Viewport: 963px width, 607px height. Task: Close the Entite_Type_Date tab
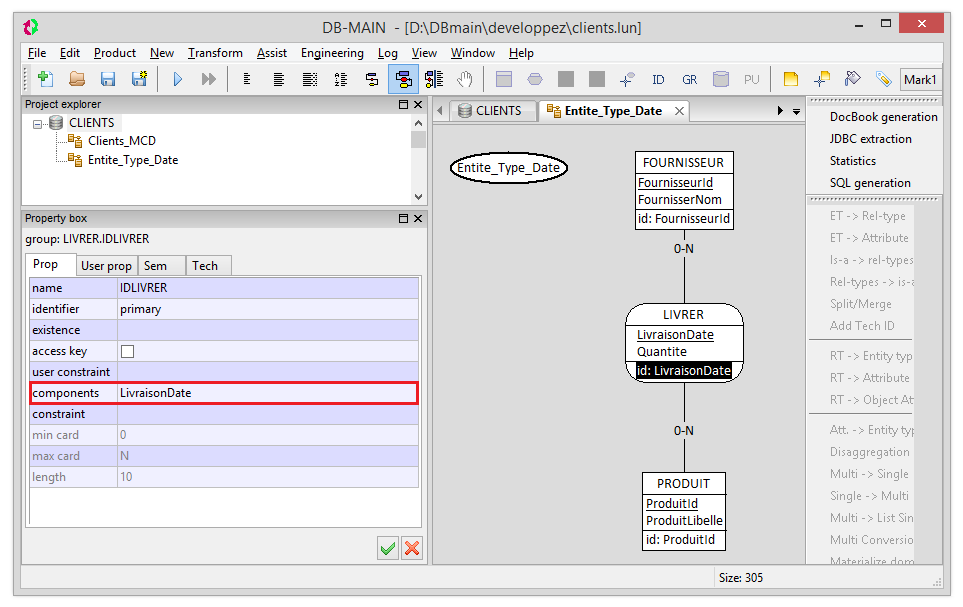coord(679,111)
